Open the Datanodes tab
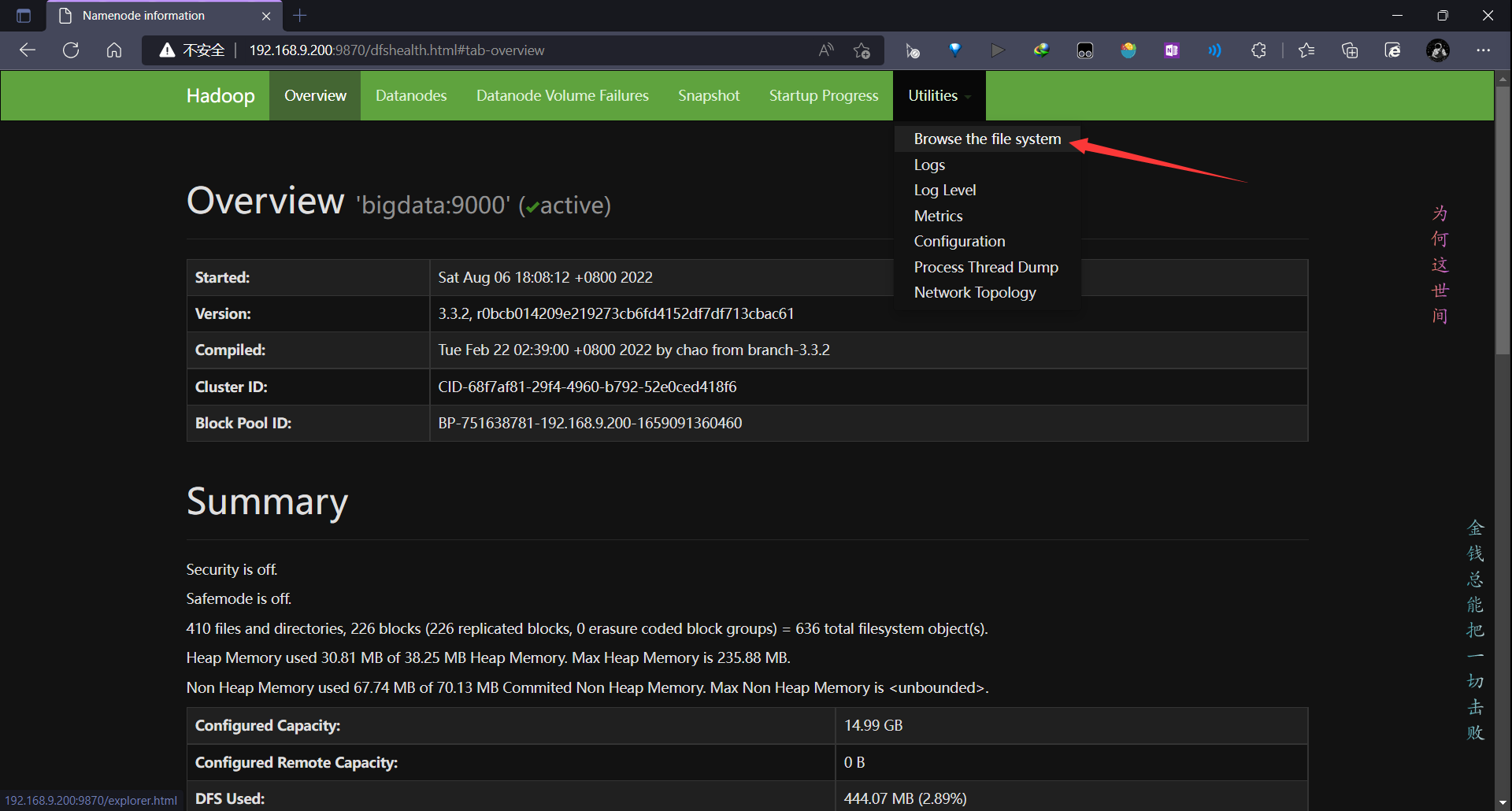 [411, 95]
